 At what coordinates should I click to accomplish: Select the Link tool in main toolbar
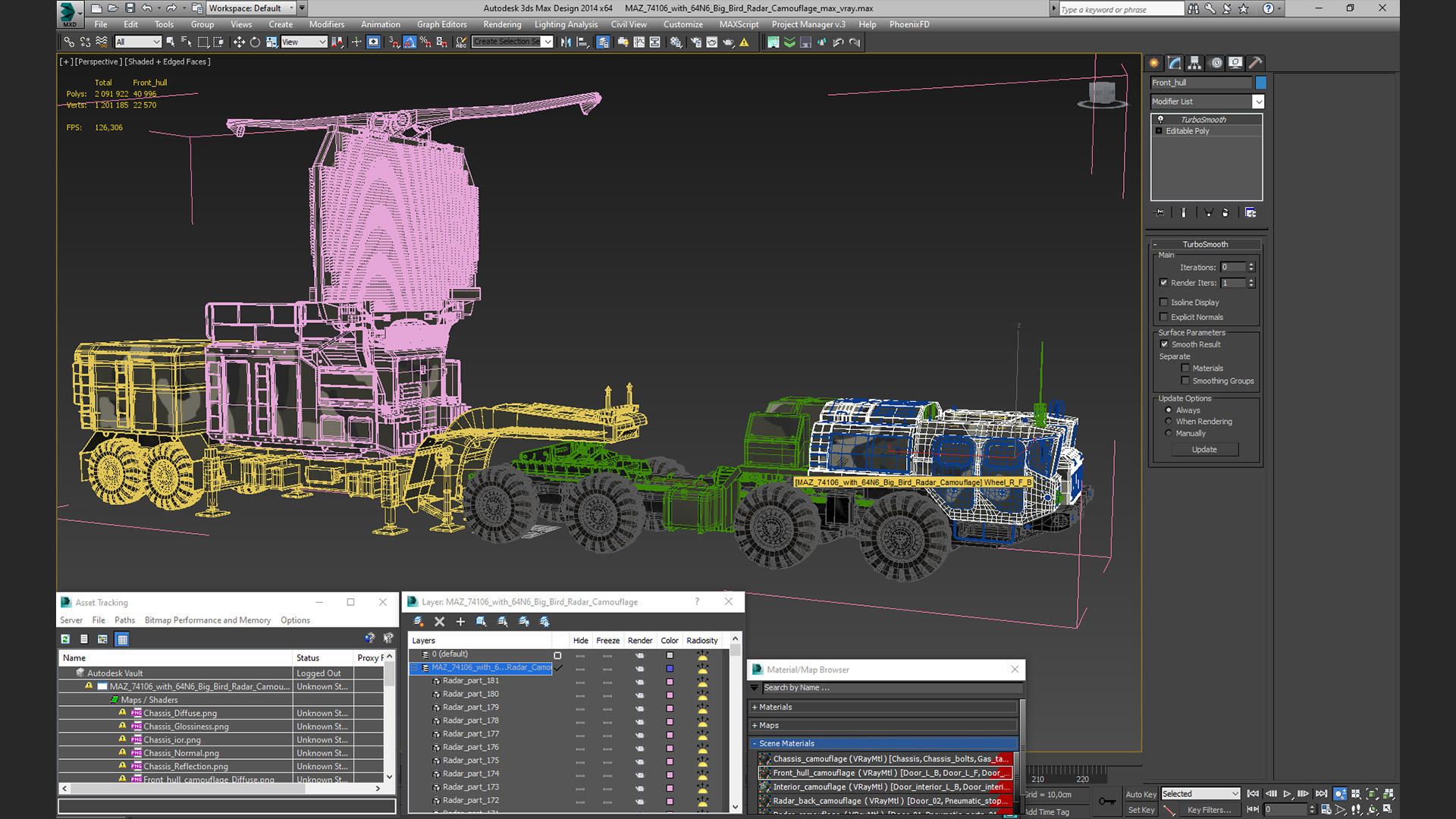(x=69, y=42)
